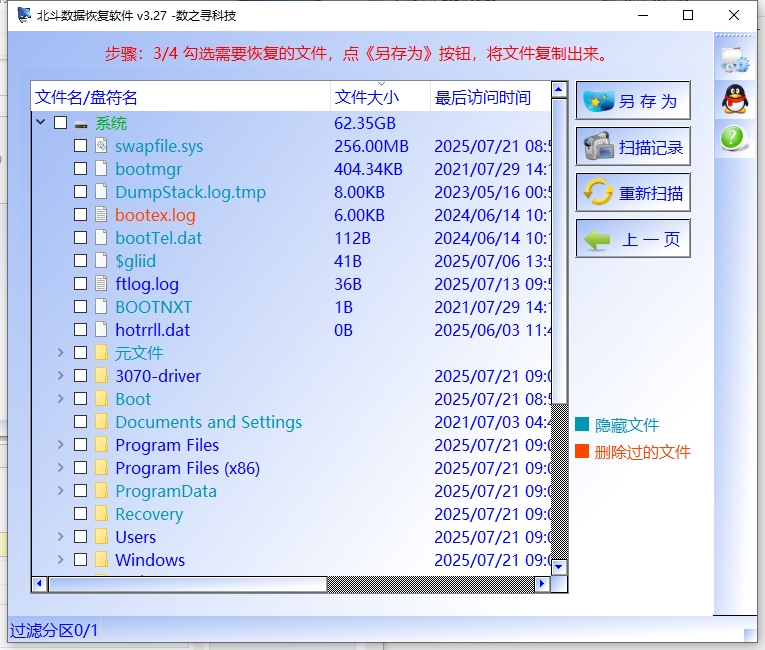Click the teal 隐藏文件 legend swatch
765x650 pixels.
(582, 424)
